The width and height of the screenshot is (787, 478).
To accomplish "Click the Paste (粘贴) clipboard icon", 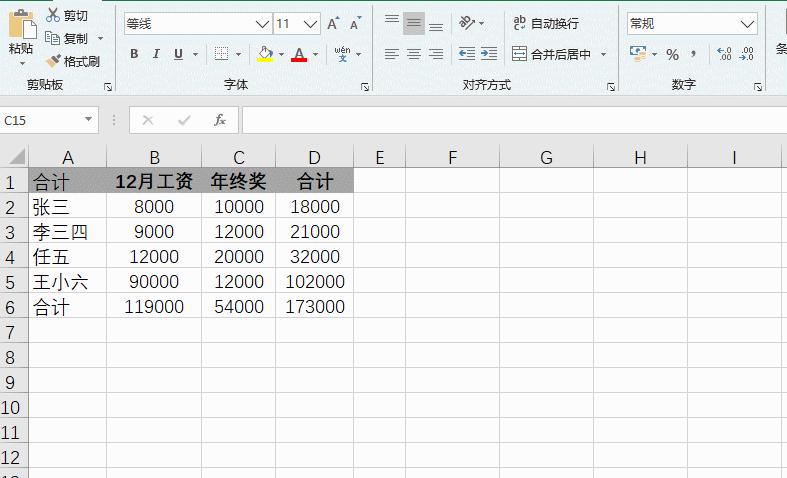I will (x=22, y=24).
